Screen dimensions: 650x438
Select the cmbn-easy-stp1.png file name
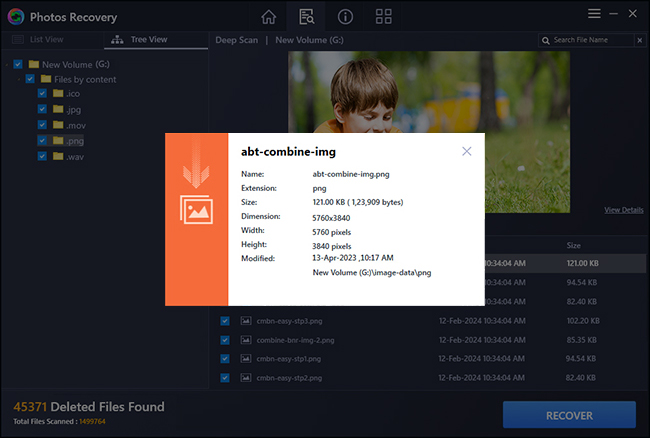click(x=289, y=359)
